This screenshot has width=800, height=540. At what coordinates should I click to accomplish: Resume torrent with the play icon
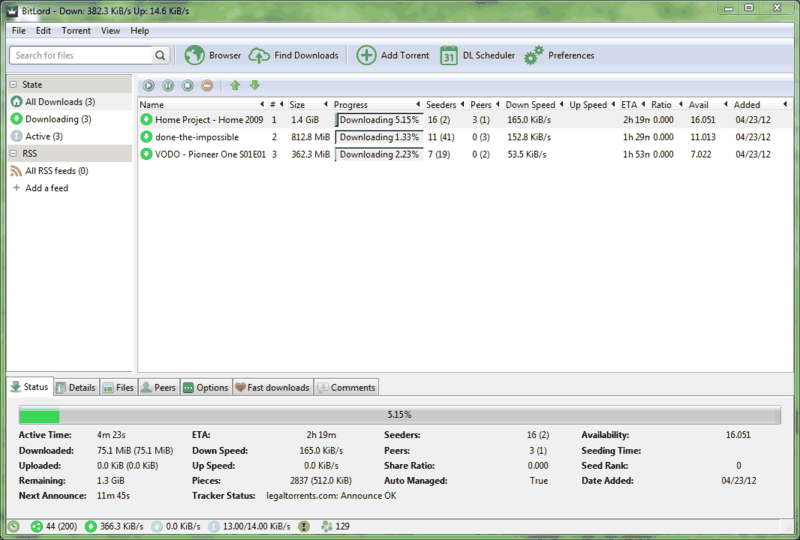click(148, 86)
